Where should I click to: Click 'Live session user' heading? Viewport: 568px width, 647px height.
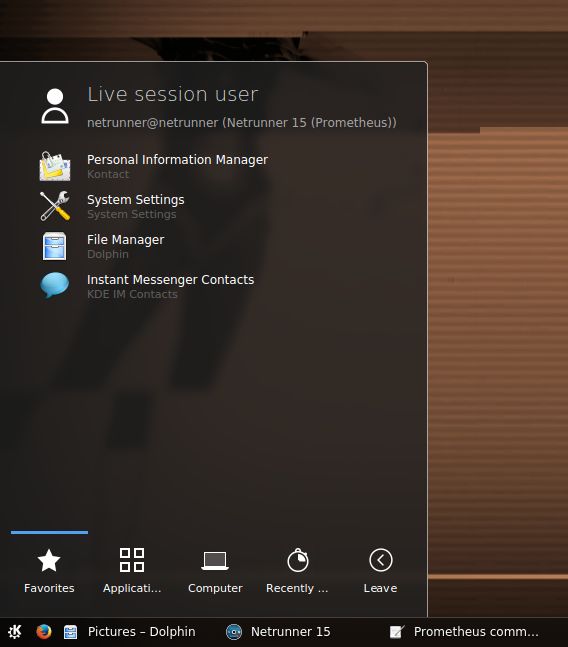pyautogui.click(x=173, y=94)
